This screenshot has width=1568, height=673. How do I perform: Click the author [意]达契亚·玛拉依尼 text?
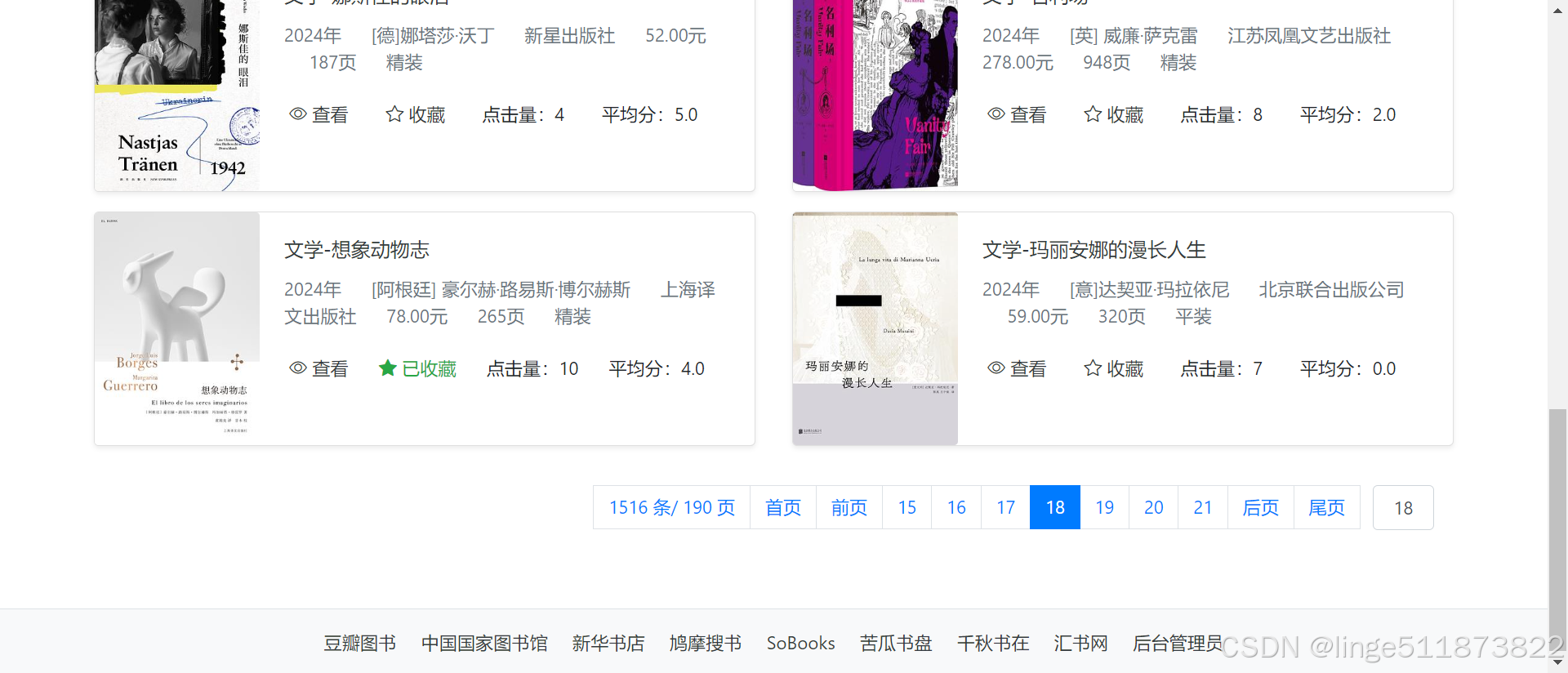1150,290
